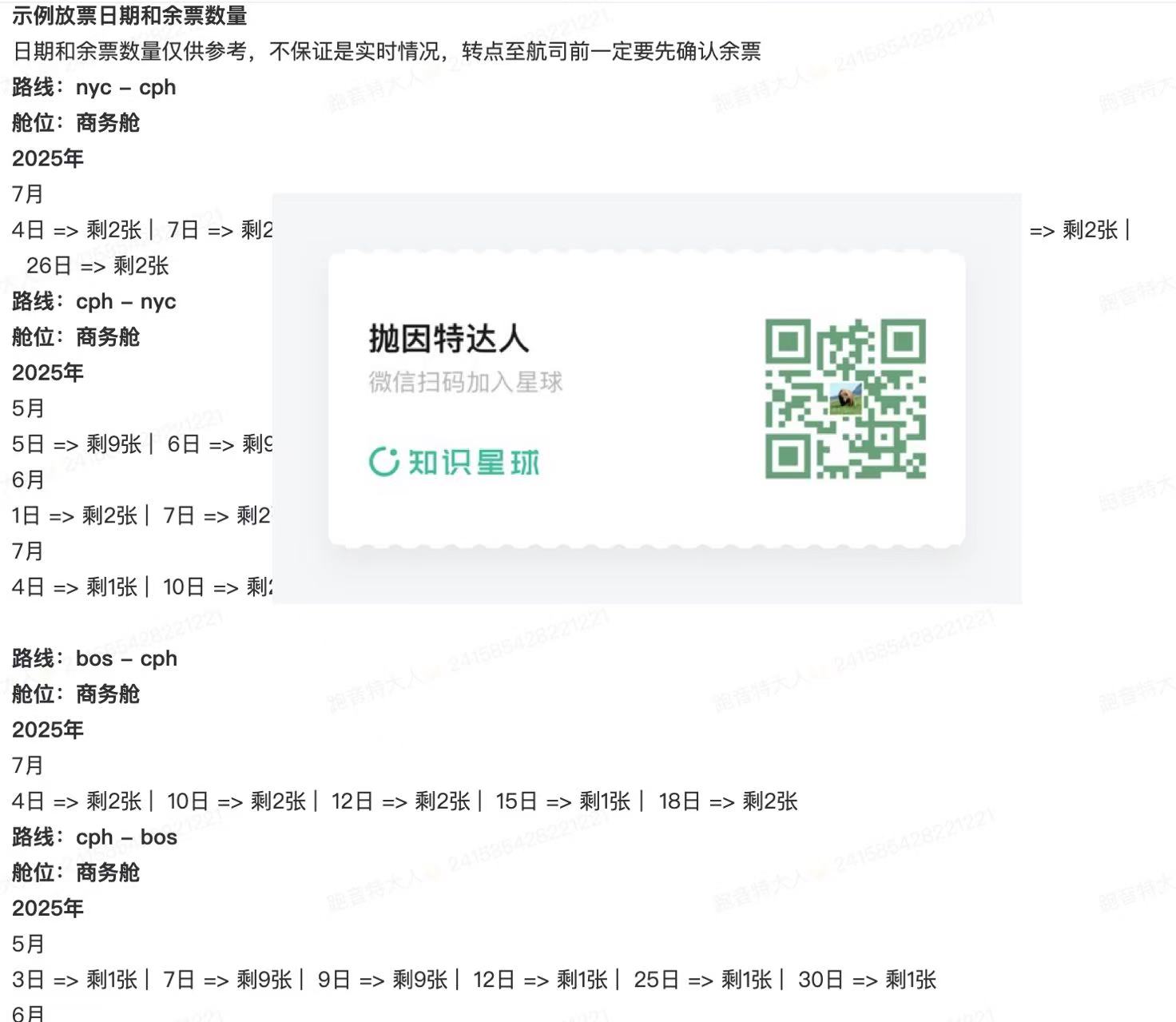Click 2025年 under the cph – bos route
The height and width of the screenshot is (1022, 1176).
(48, 908)
